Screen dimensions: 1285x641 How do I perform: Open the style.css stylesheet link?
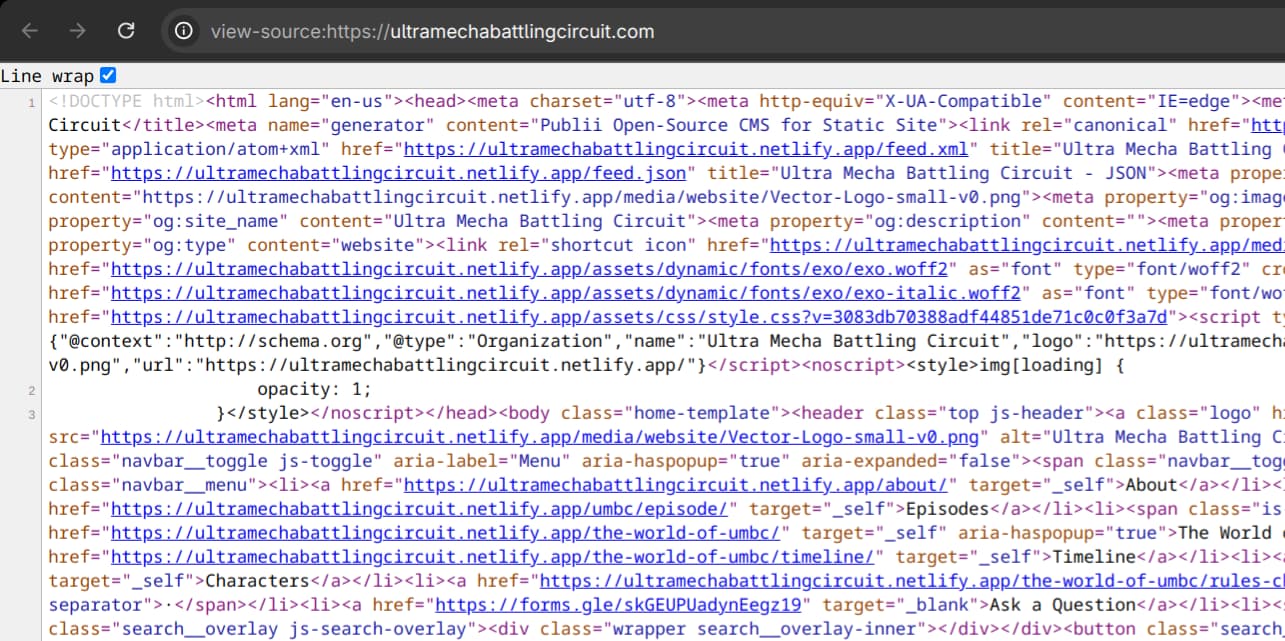click(639, 317)
